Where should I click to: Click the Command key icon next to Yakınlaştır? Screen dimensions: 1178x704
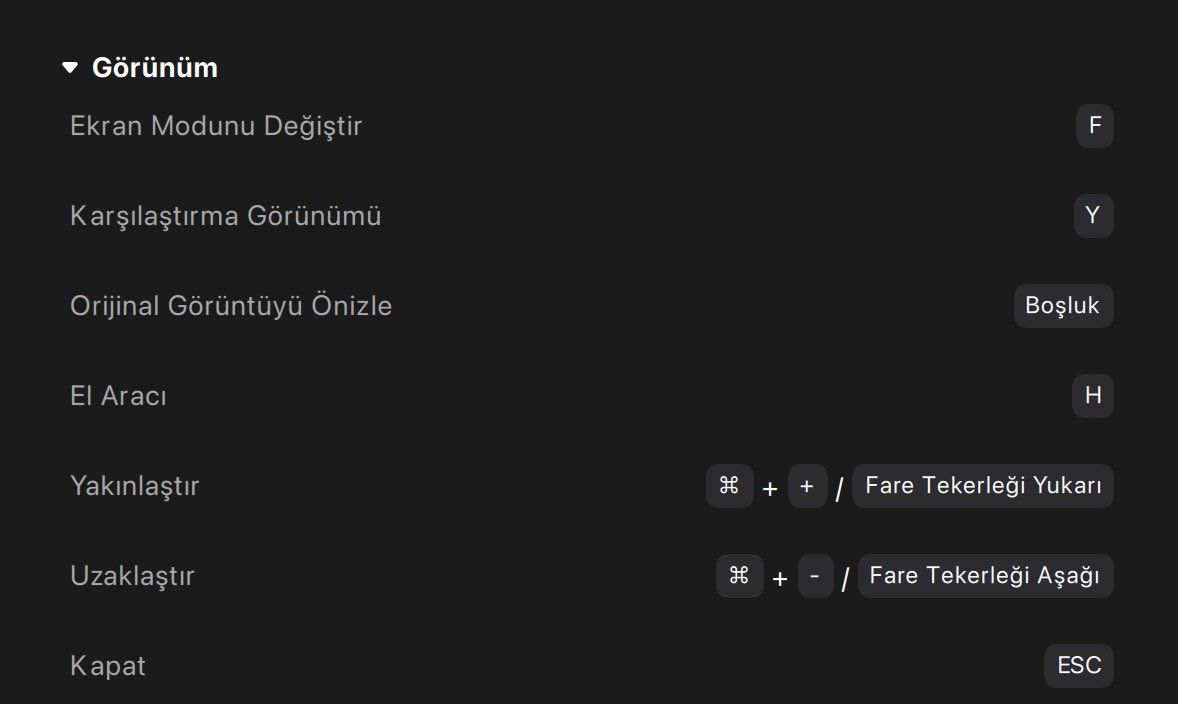point(729,486)
